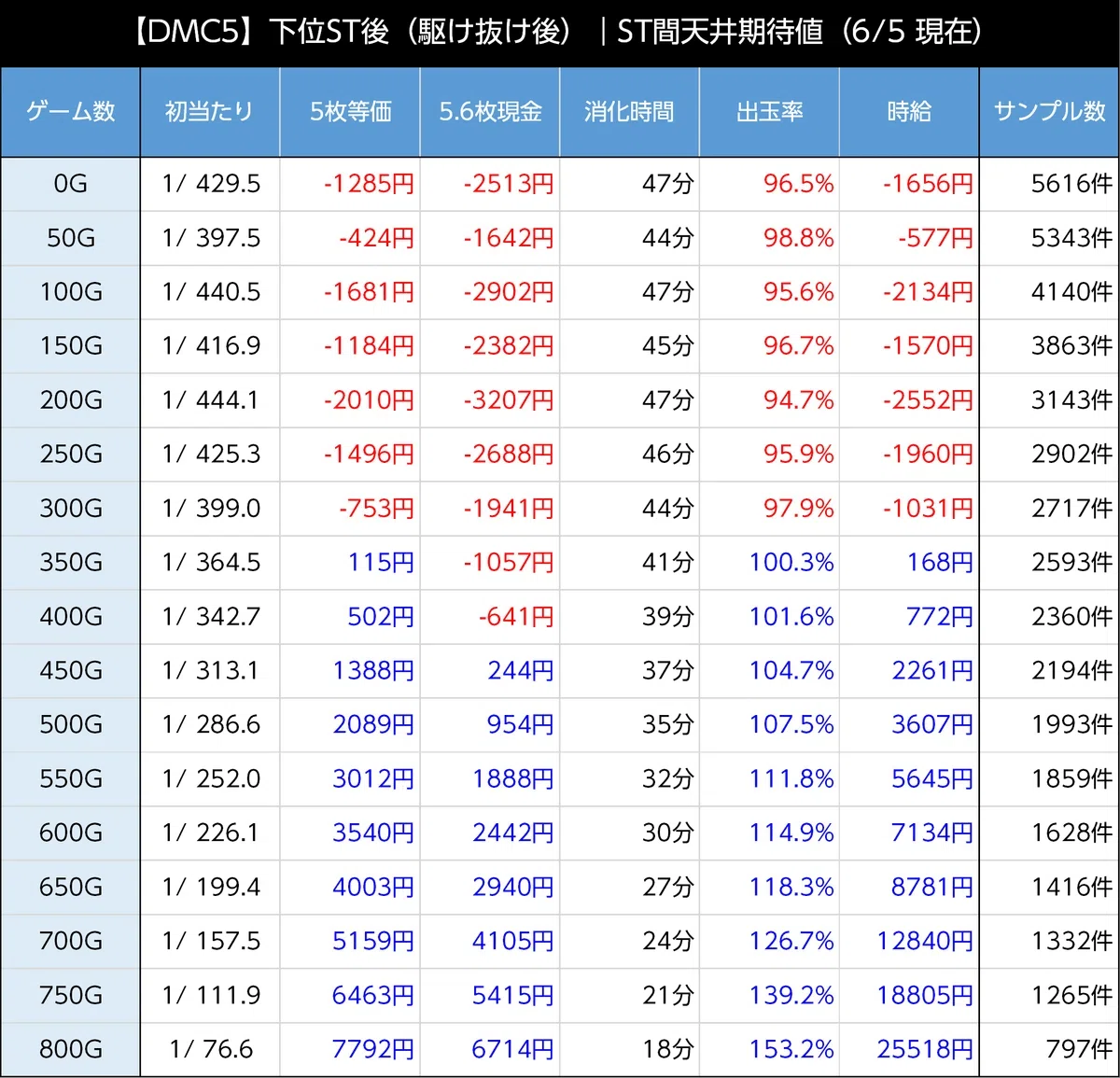The image size is (1120, 1078).
Task: Select the 650G row label
Action: (71, 888)
